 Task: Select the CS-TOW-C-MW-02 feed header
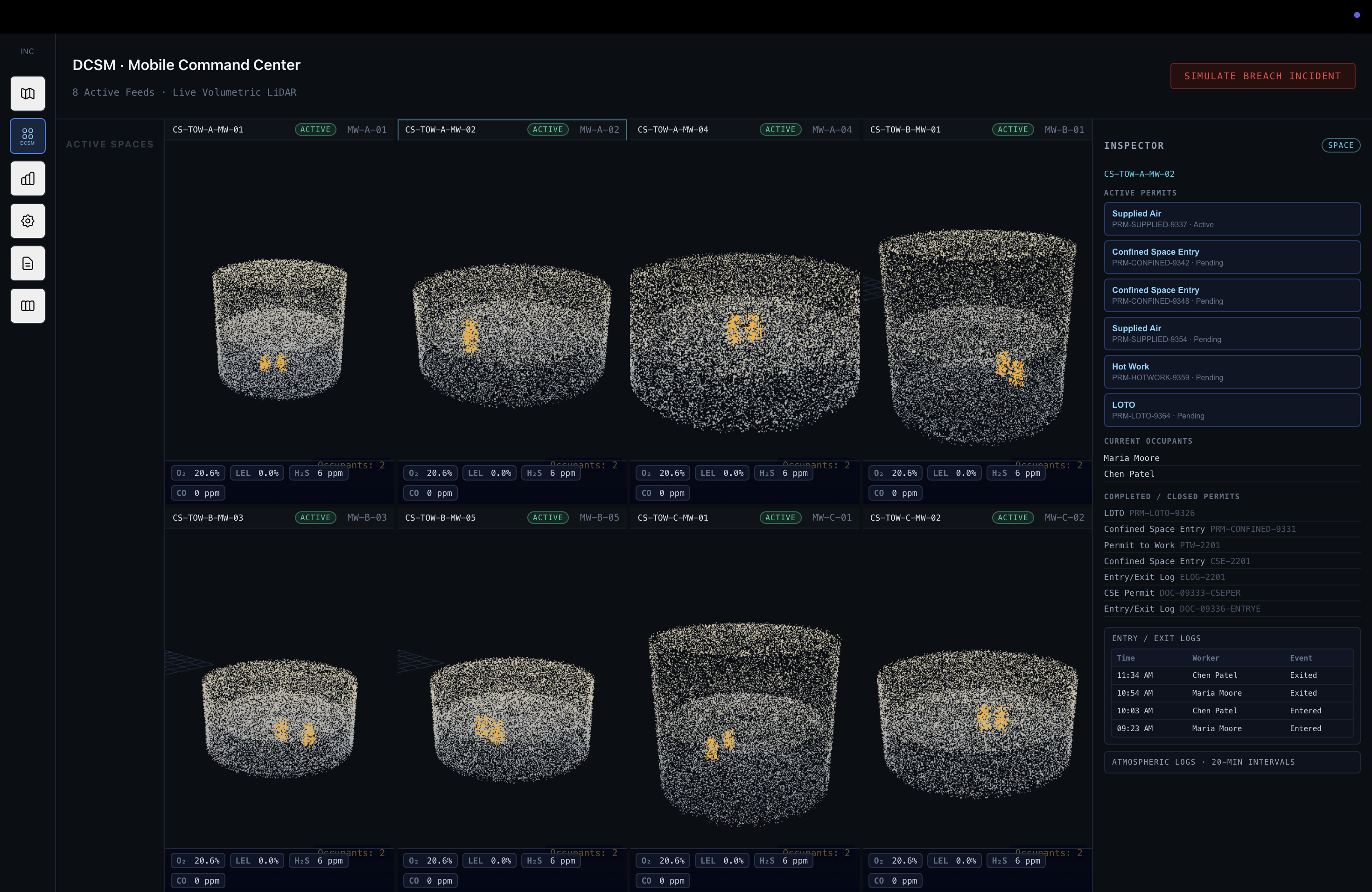[977, 517]
